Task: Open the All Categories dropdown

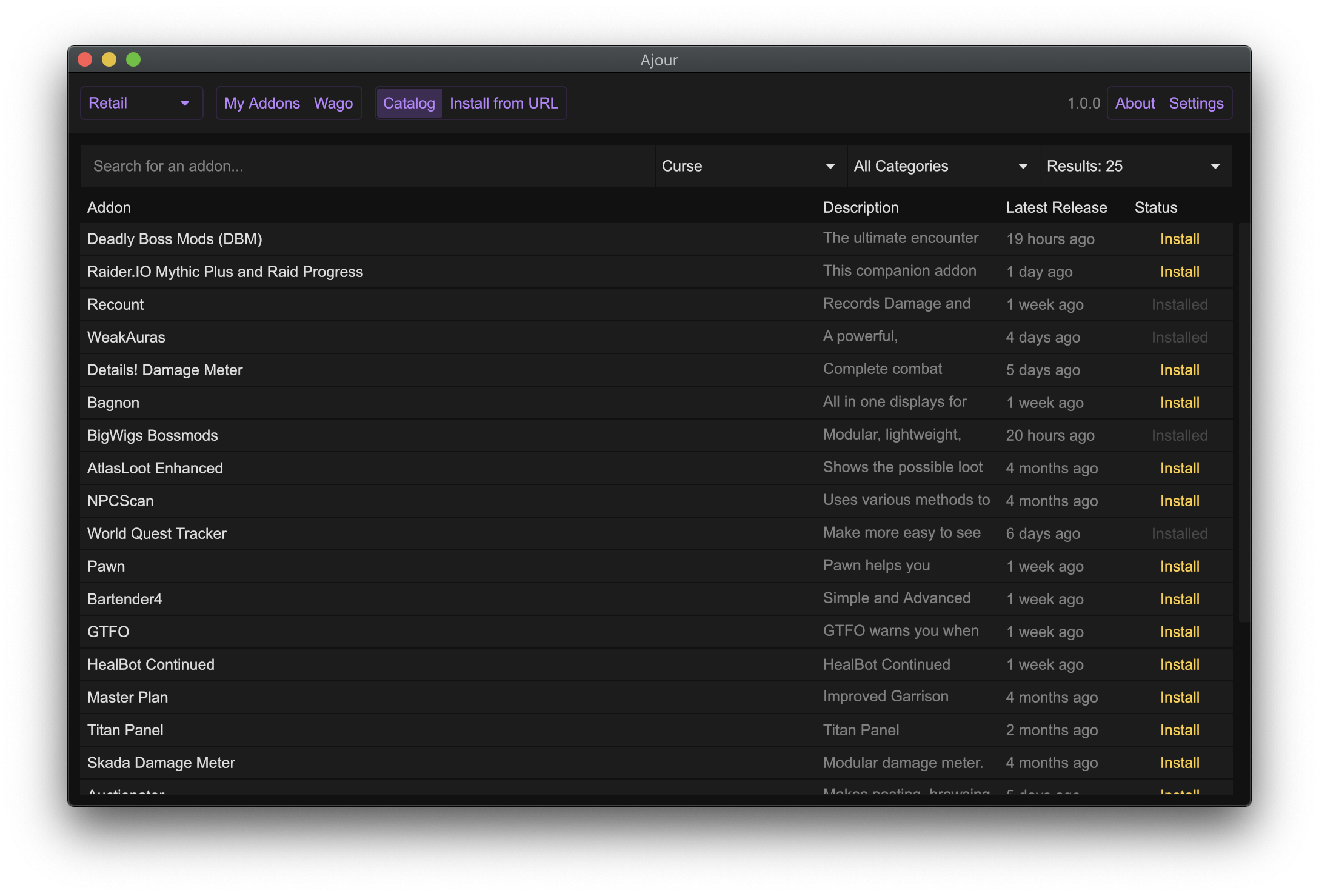Action: 942,166
